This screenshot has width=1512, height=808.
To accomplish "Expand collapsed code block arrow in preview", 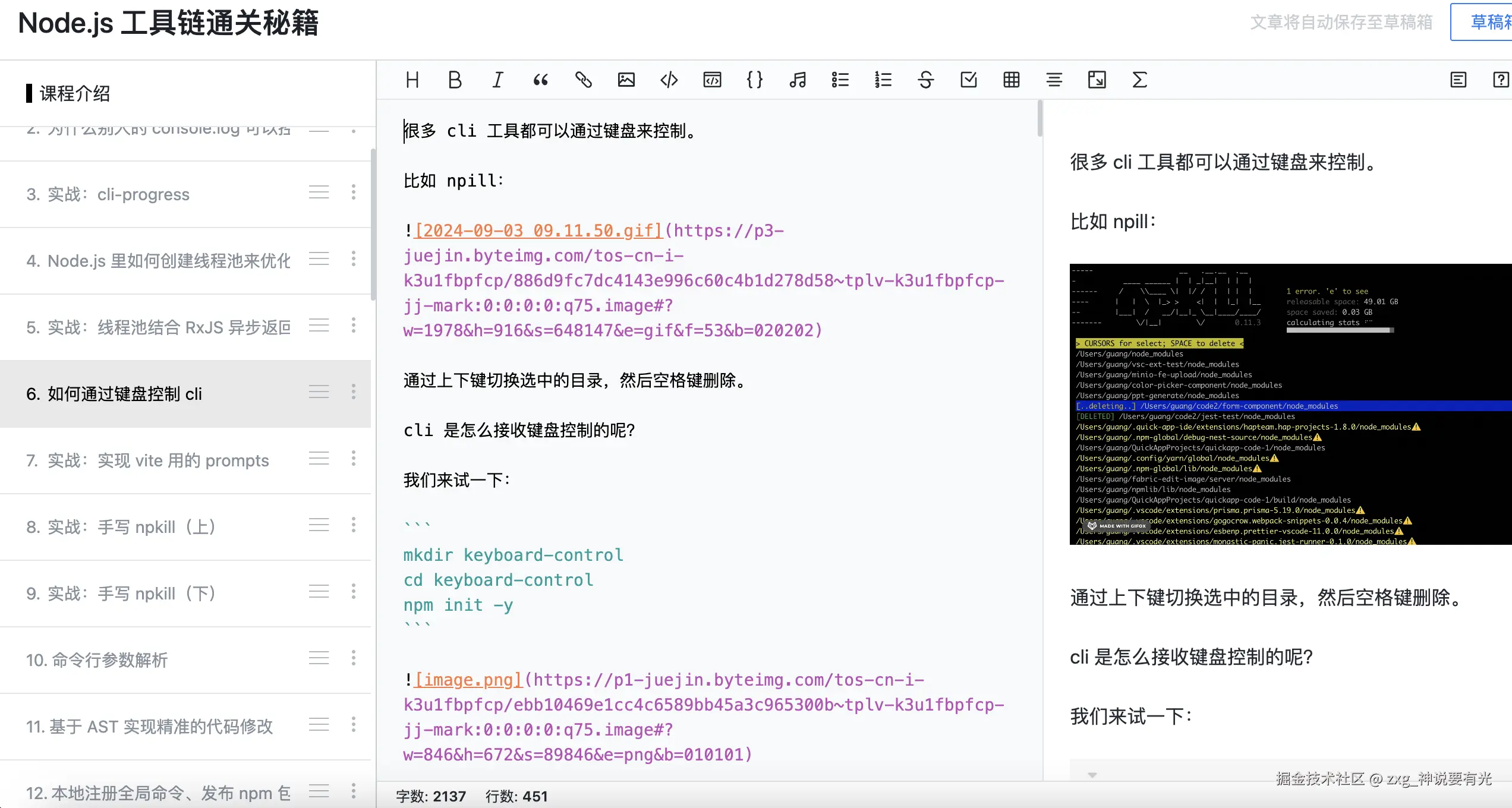I will pyautogui.click(x=1092, y=775).
